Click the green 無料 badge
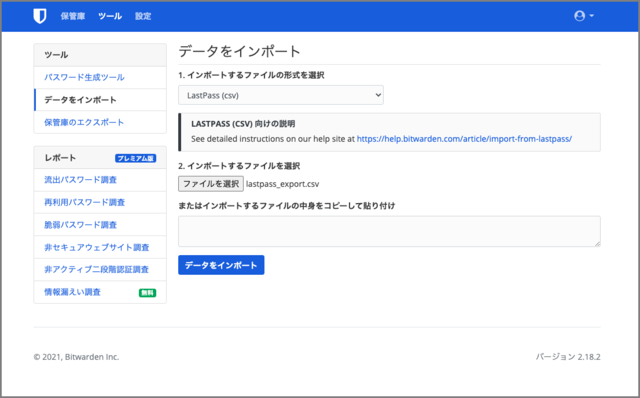Image resolution: width=640 pixels, height=398 pixels. click(147, 293)
